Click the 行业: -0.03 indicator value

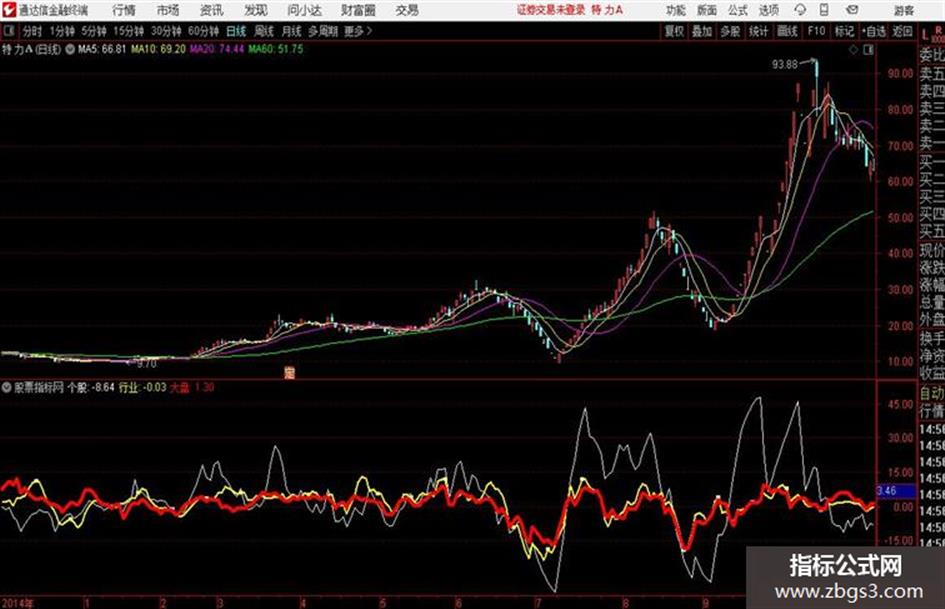[x=142, y=387]
